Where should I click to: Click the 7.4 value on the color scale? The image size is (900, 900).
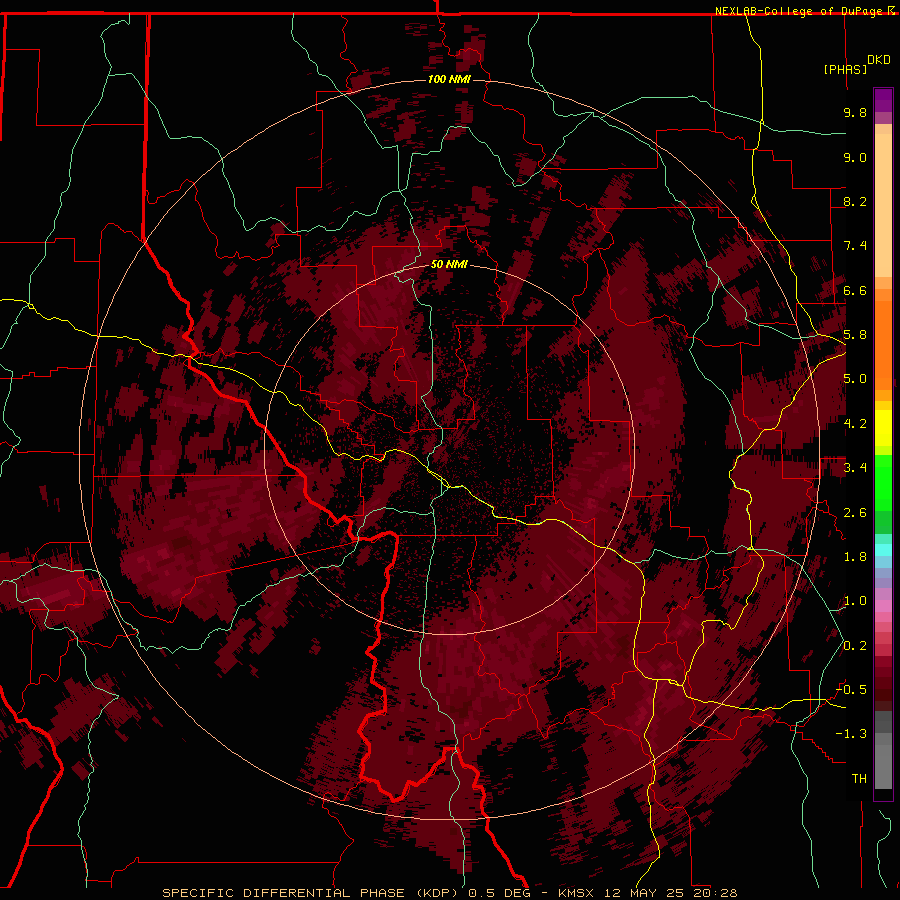pos(855,246)
